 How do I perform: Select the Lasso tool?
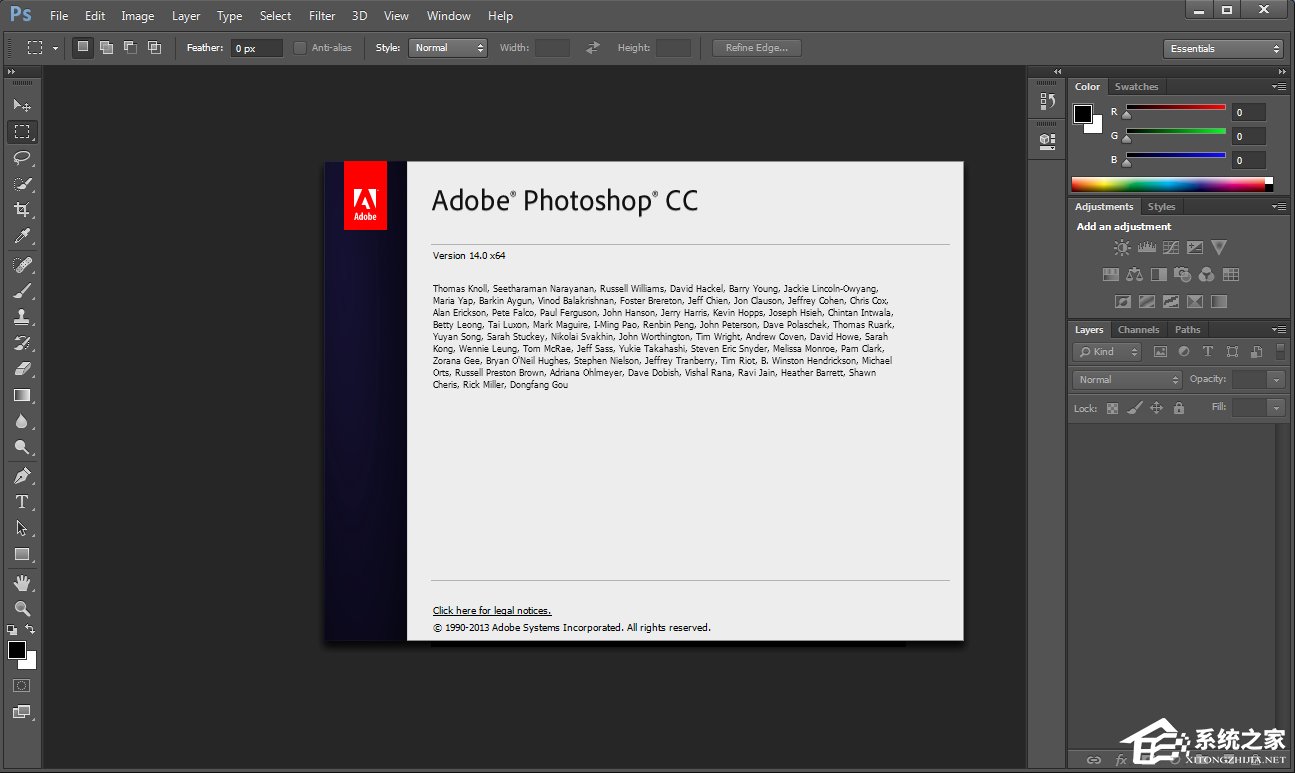(x=22, y=158)
